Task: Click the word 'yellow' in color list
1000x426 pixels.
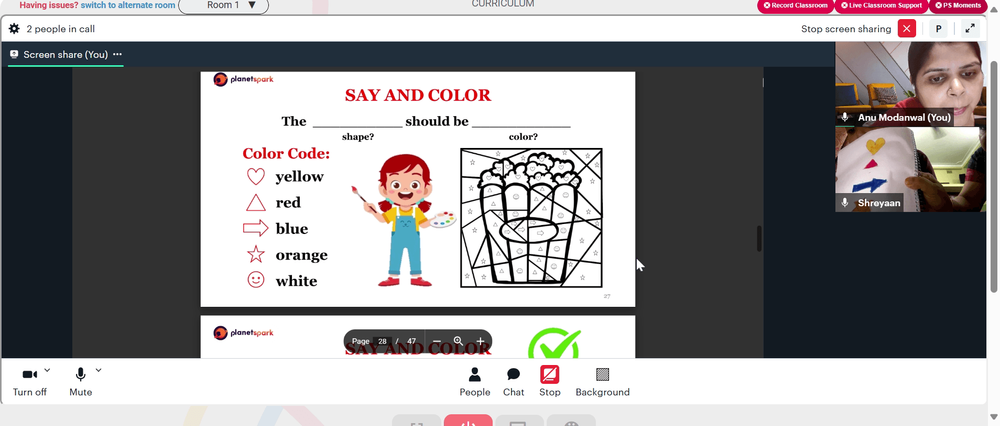Action: [x=300, y=177]
